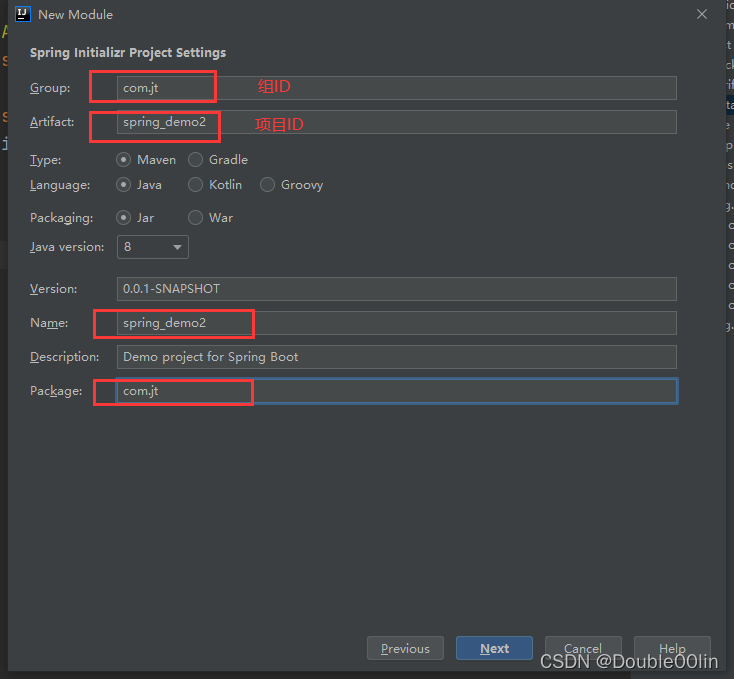Choose Kotlin as language
Screen dimensions: 734x679
pyautogui.click(x=215, y=185)
